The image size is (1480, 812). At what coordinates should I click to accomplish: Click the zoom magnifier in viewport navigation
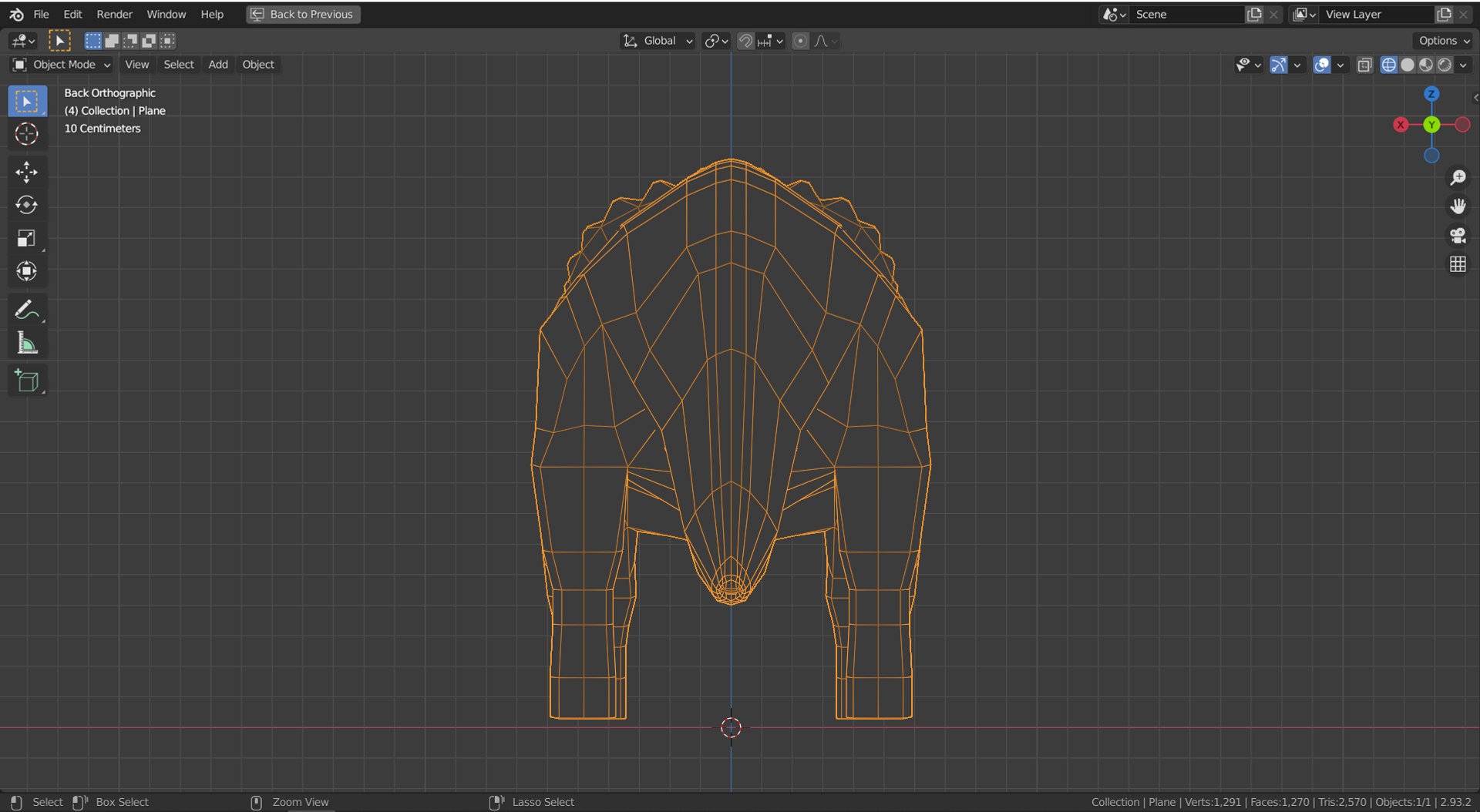(x=1457, y=178)
